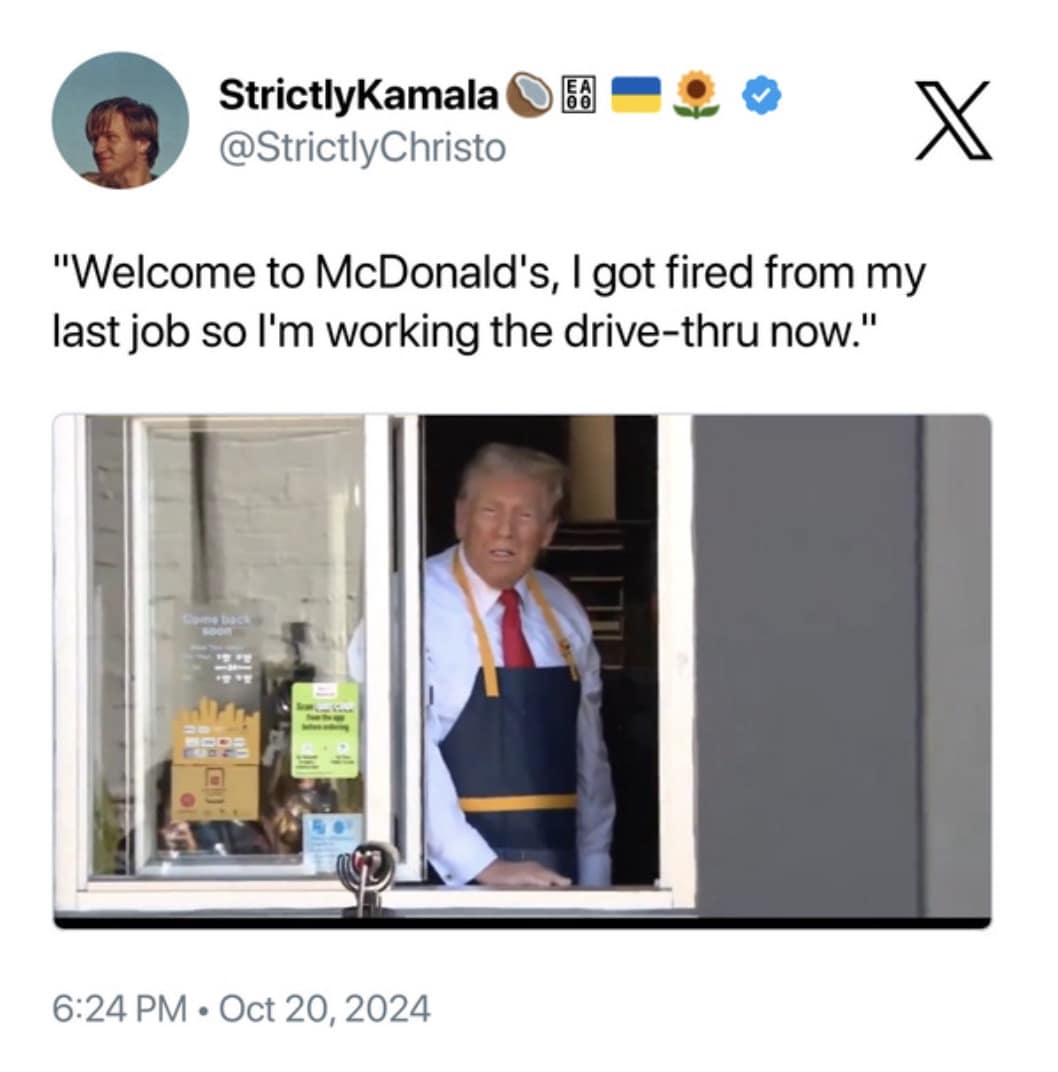This screenshot has height=1072, width=1058.
Task: Click the Oct 20, 2024 date
Action: coord(325,1009)
